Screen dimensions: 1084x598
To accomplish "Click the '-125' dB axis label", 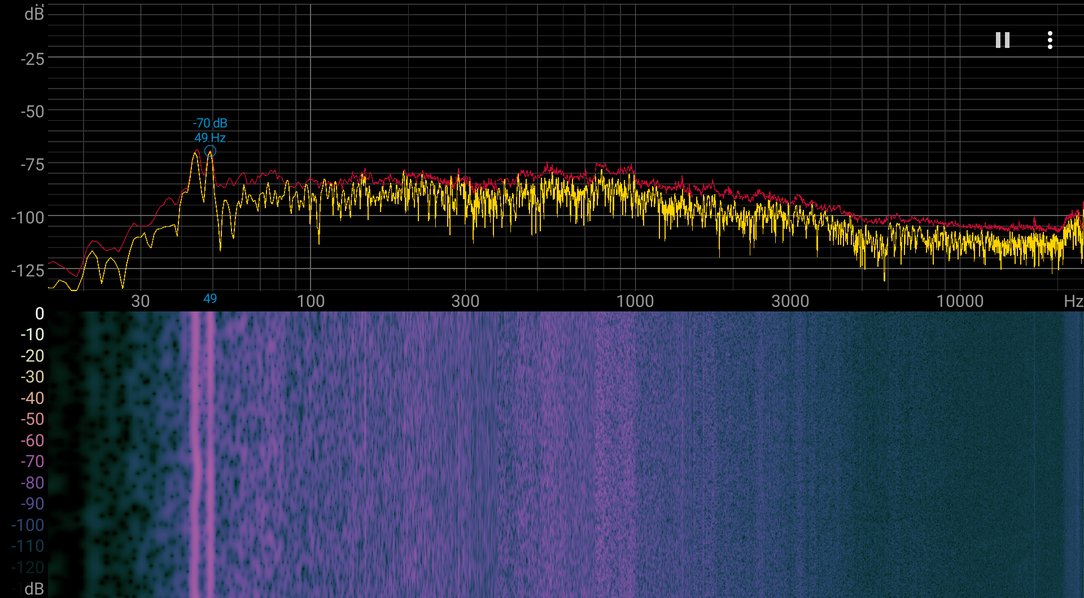I will pos(28,270).
